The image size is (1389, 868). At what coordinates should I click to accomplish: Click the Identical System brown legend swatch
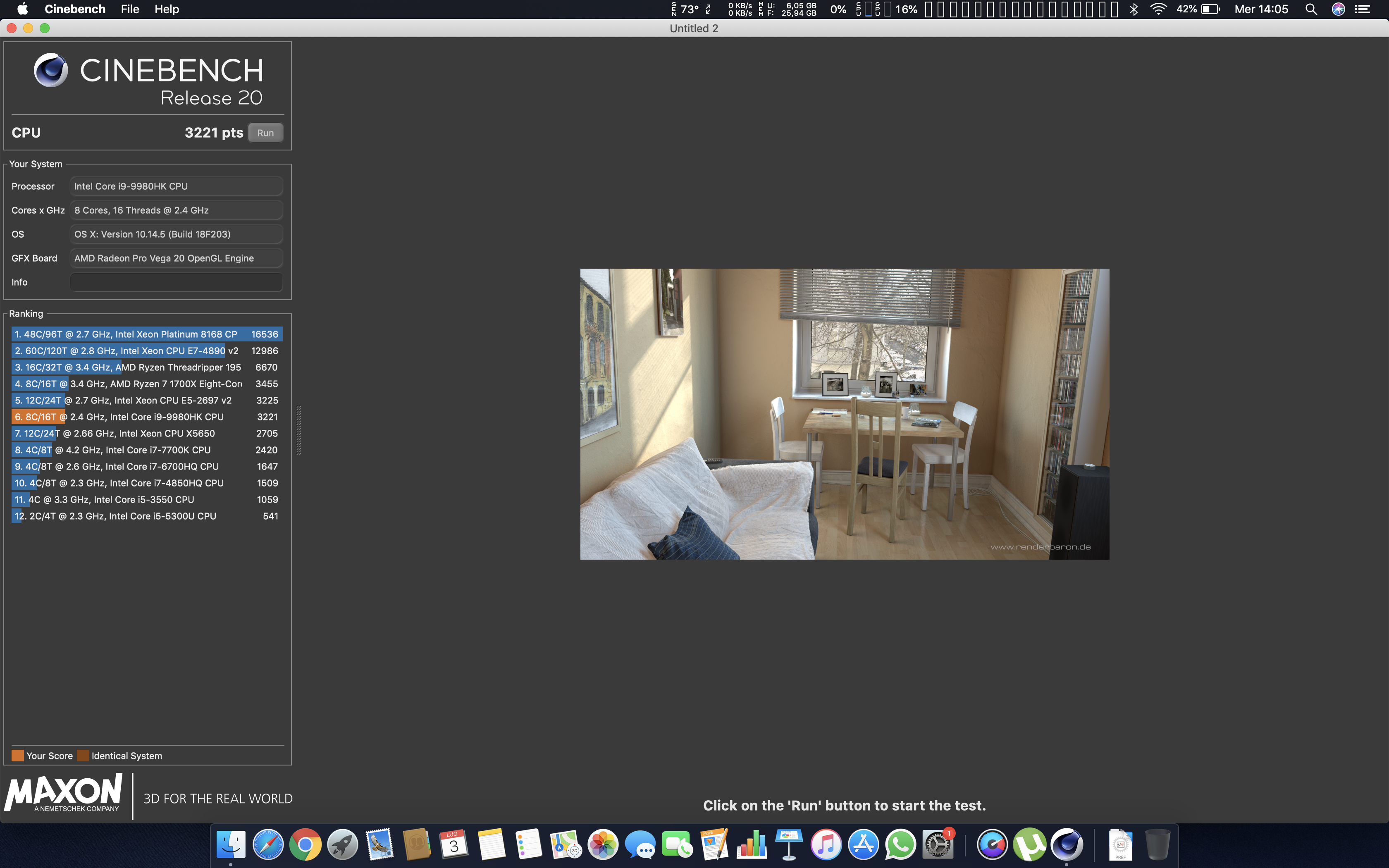(x=83, y=756)
